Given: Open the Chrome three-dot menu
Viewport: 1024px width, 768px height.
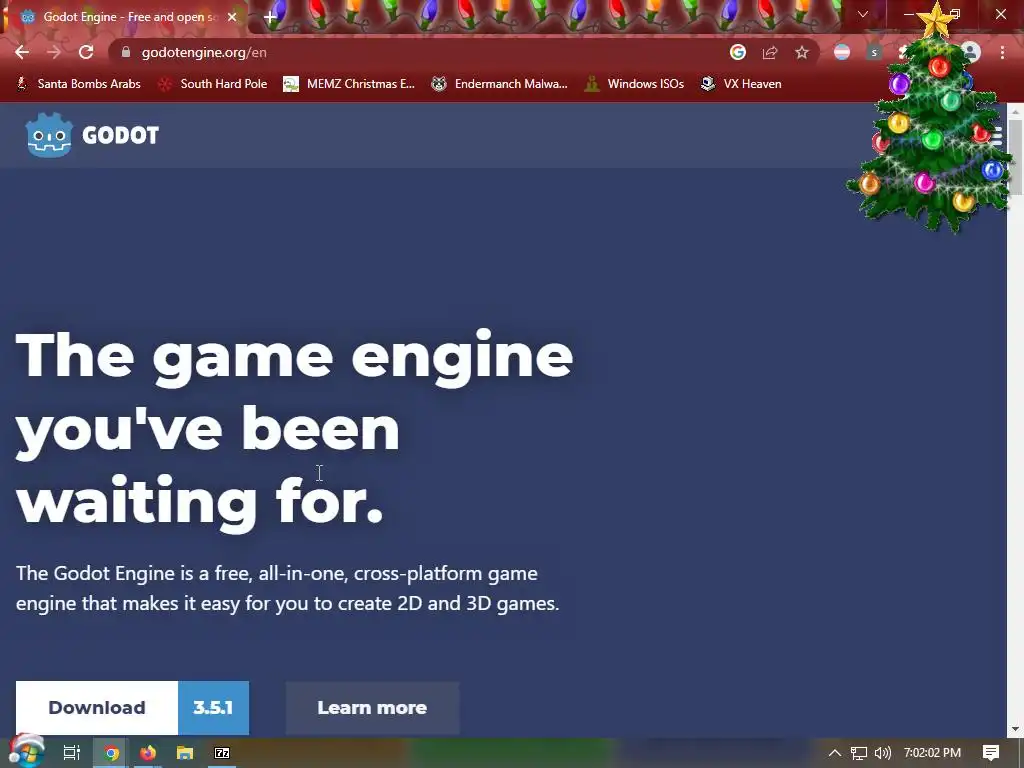Looking at the screenshot, I should coord(1002,52).
